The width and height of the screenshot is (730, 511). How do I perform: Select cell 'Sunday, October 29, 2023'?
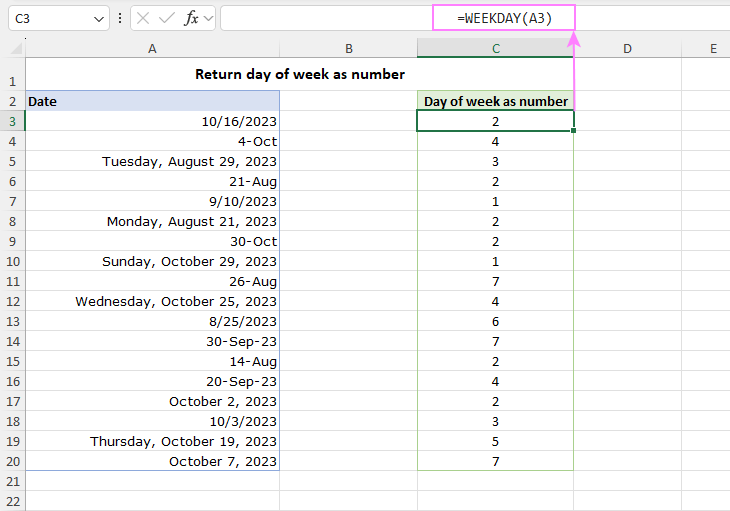click(x=153, y=262)
